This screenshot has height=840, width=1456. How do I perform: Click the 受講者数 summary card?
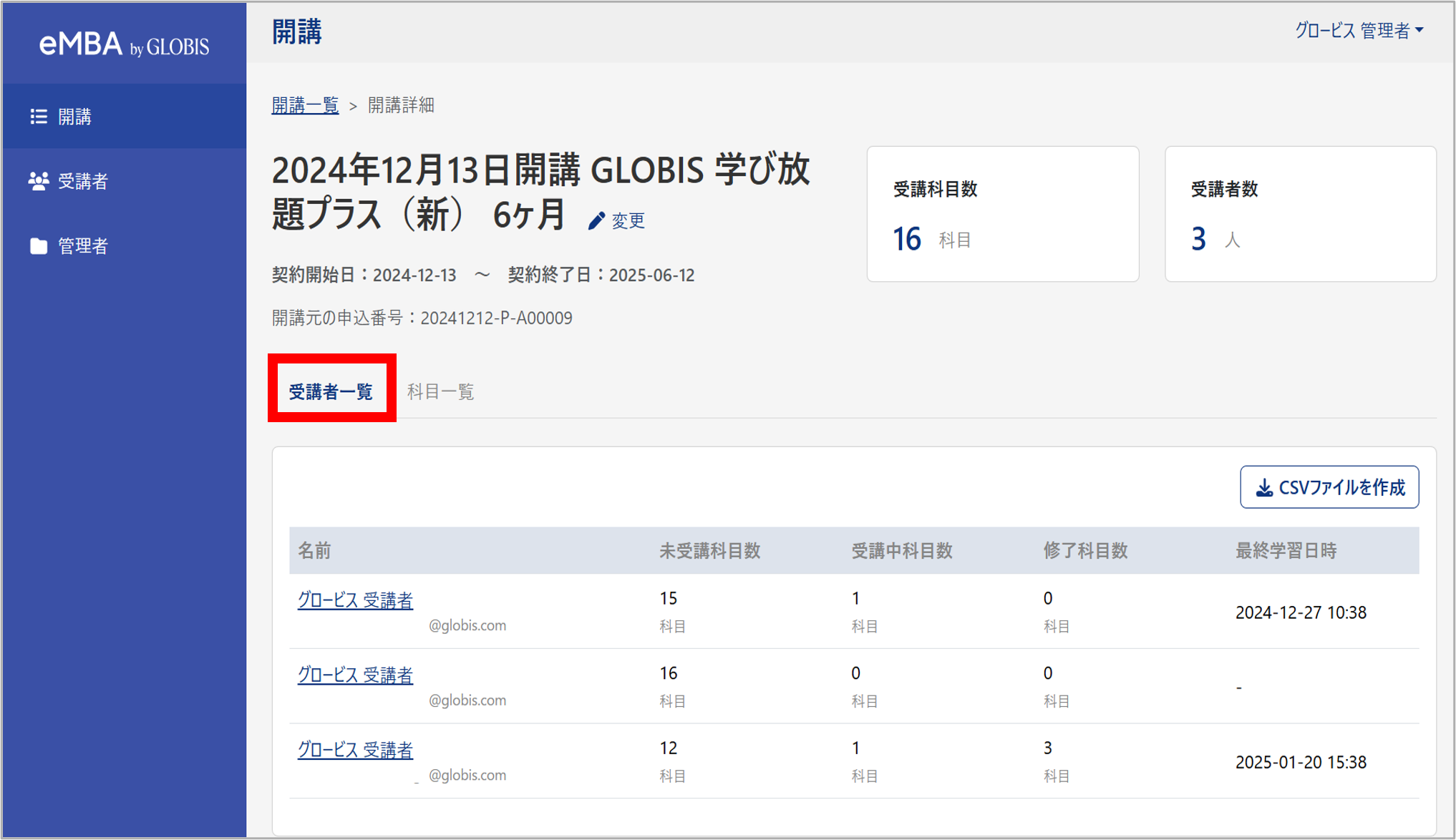1300,214
